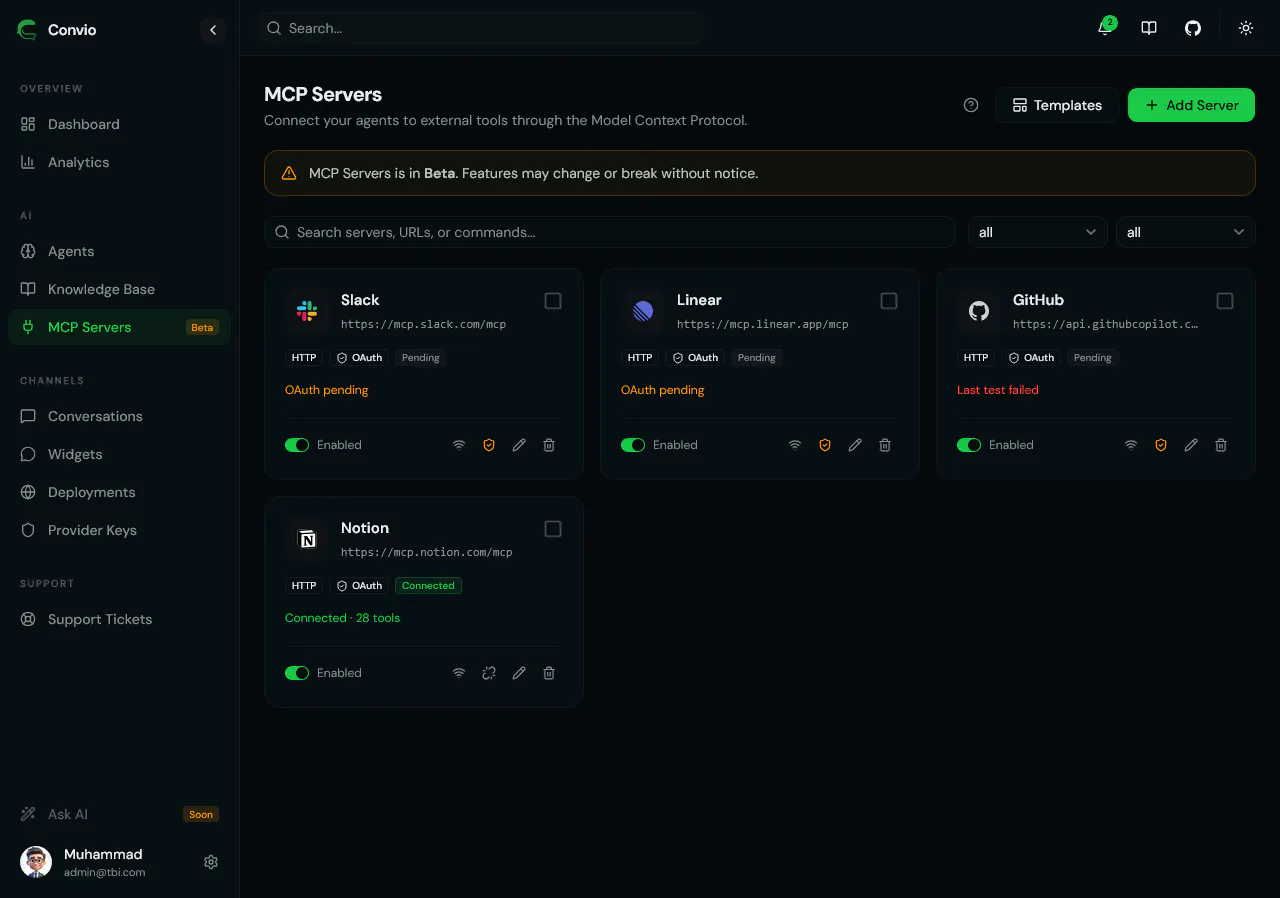Disable the GitHub server toggle
The image size is (1280, 898).
point(969,445)
